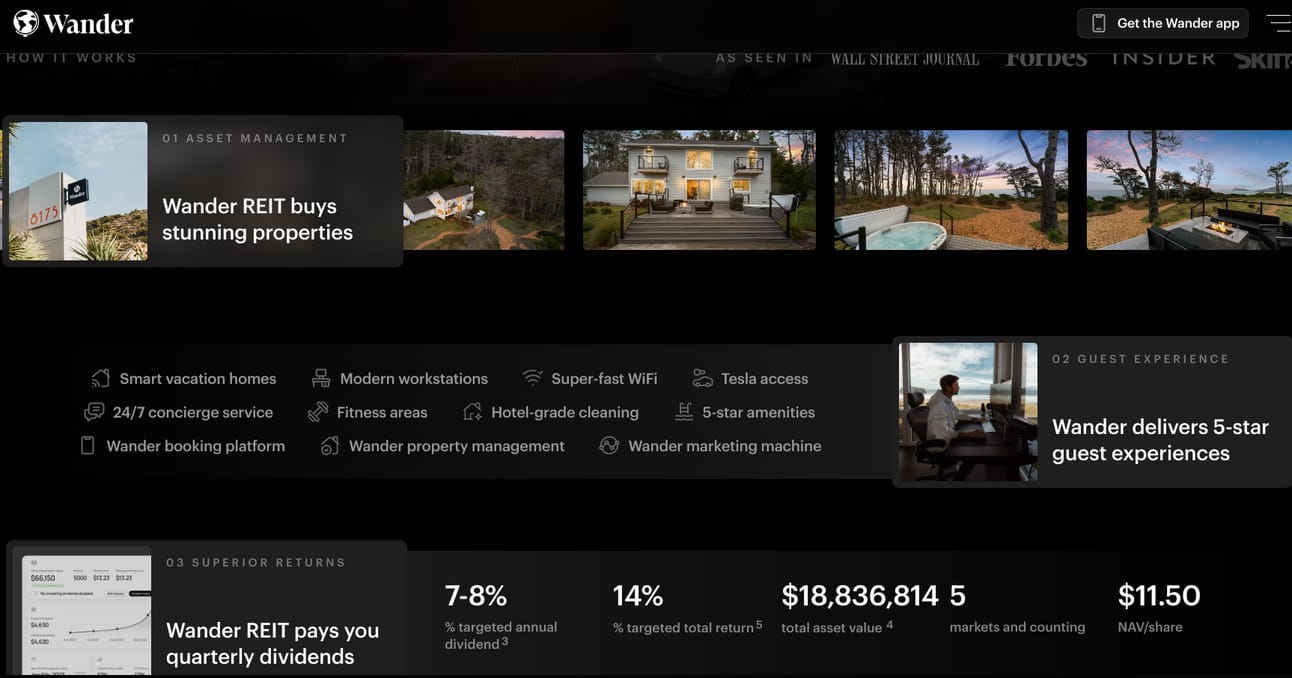Viewport: 1292px width, 678px height.
Task: Click the 7-8% targeted annual dividend value
Action: coord(476,596)
